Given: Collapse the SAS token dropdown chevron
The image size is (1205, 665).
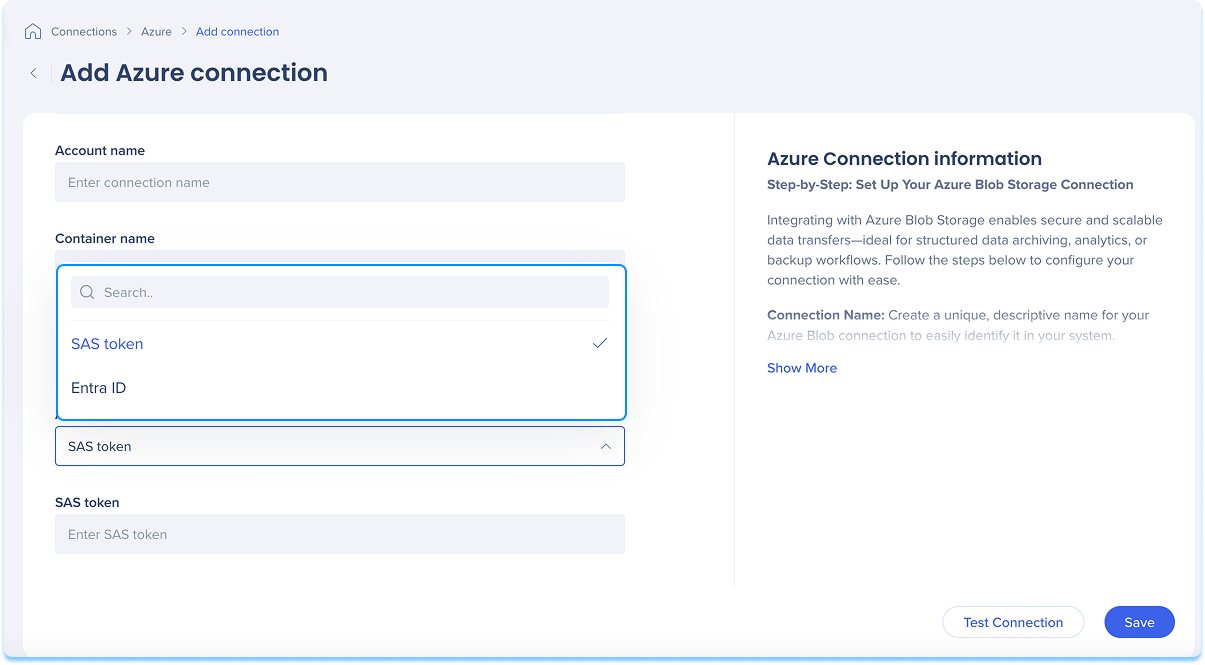Looking at the screenshot, I should 606,446.
